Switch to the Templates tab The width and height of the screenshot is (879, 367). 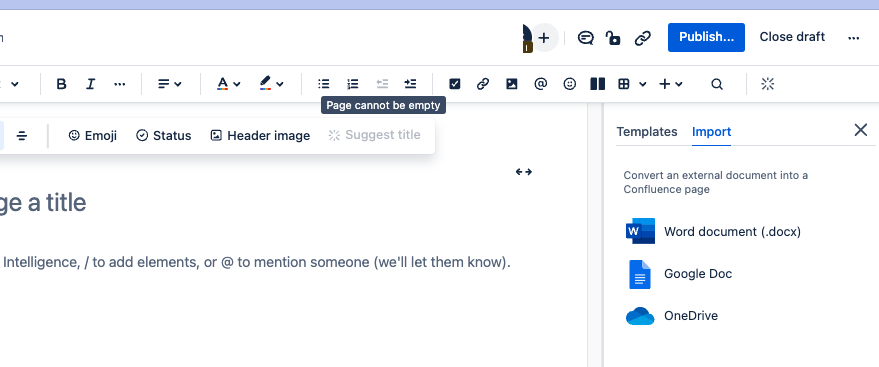click(647, 132)
